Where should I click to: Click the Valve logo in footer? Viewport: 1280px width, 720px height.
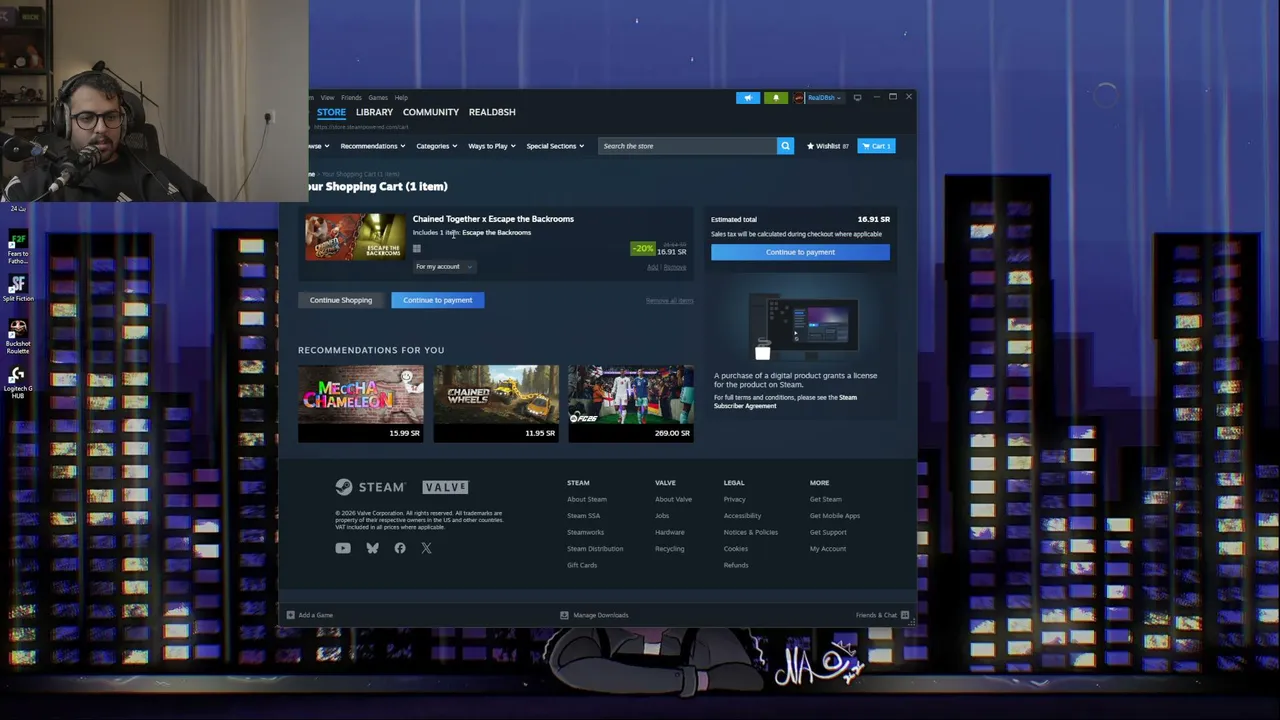pos(445,487)
